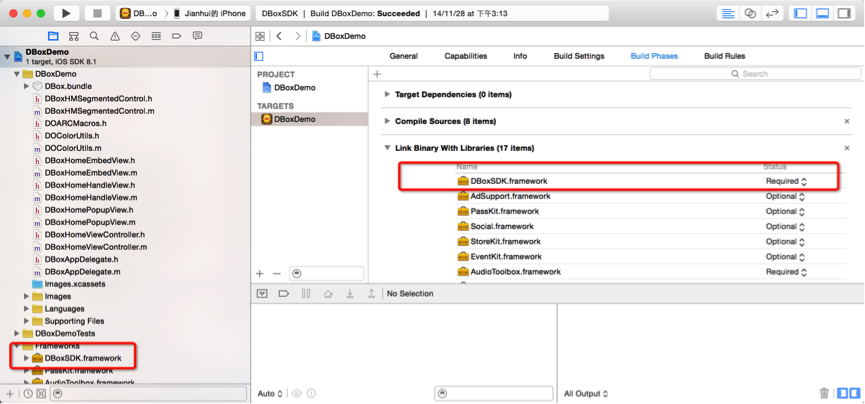The width and height of the screenshot is (865, 404).
Task: Open the Report navigator speech bubble icon
Action: (197, 36)
